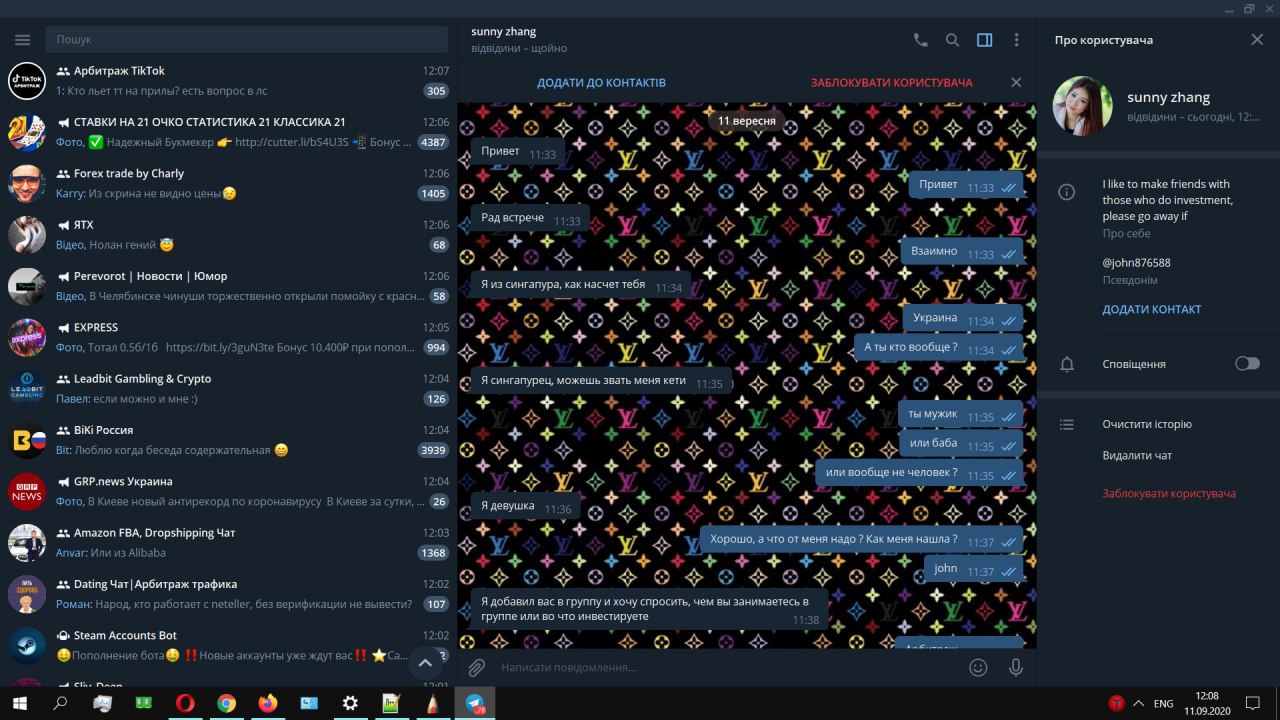The image size is (1280, 720).
Task: Open the hamburger main menu
Action: pyautogui.click(x=23, y=40)
